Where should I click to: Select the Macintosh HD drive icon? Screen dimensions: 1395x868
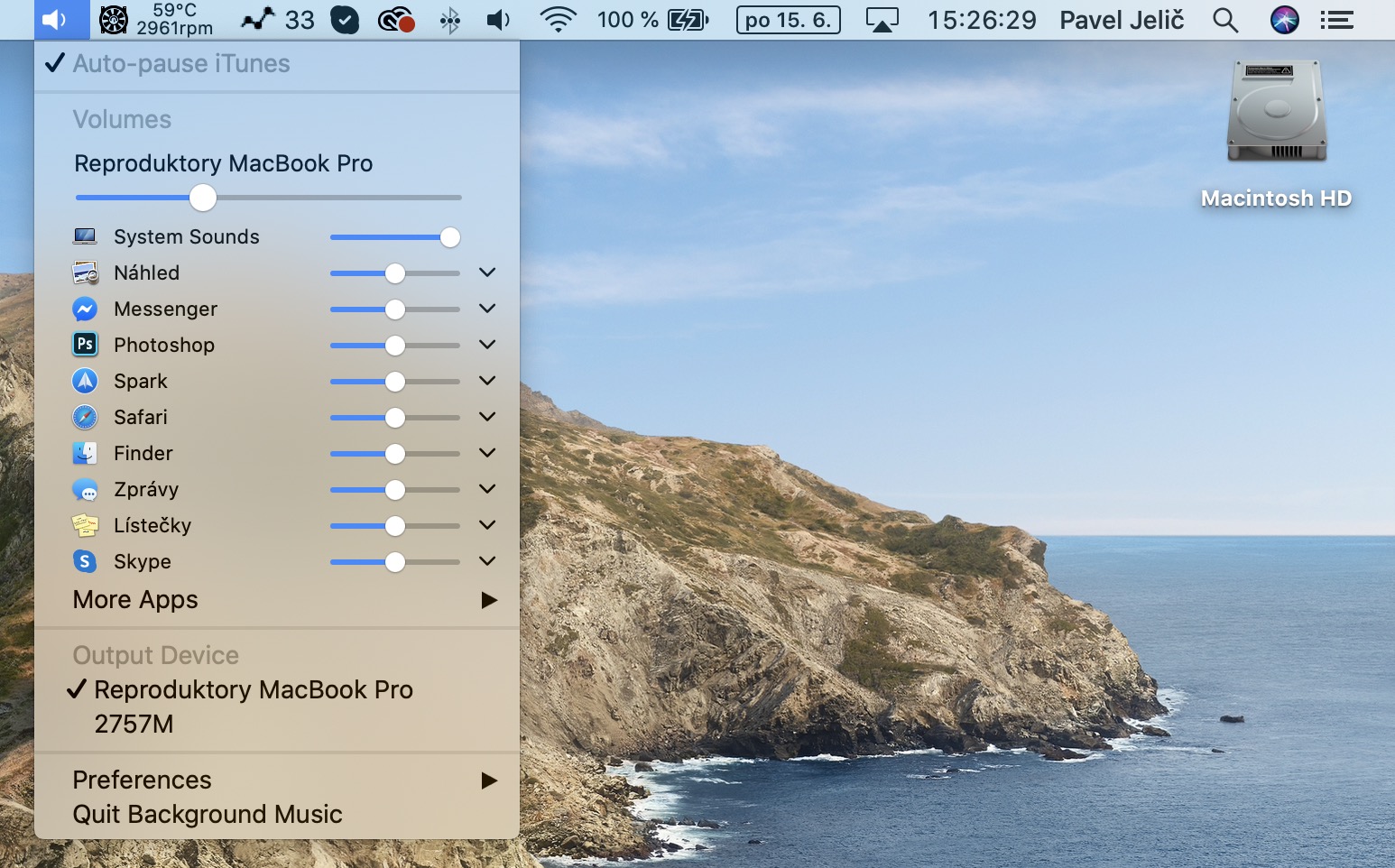tap(1276, 113)
